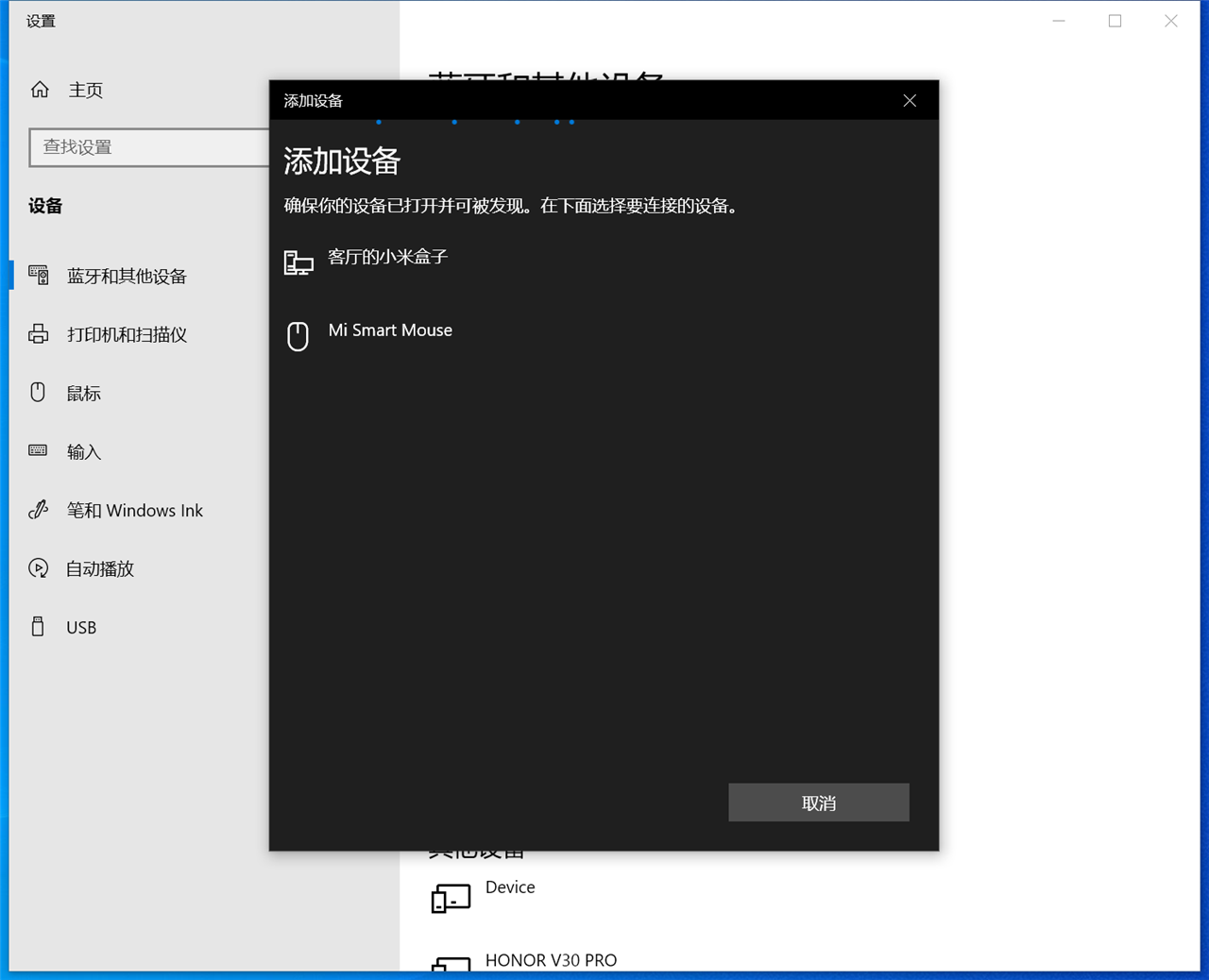Select the 客厅的小米盒子 device
Viewport: 1209px width, 980px height.
604,262
